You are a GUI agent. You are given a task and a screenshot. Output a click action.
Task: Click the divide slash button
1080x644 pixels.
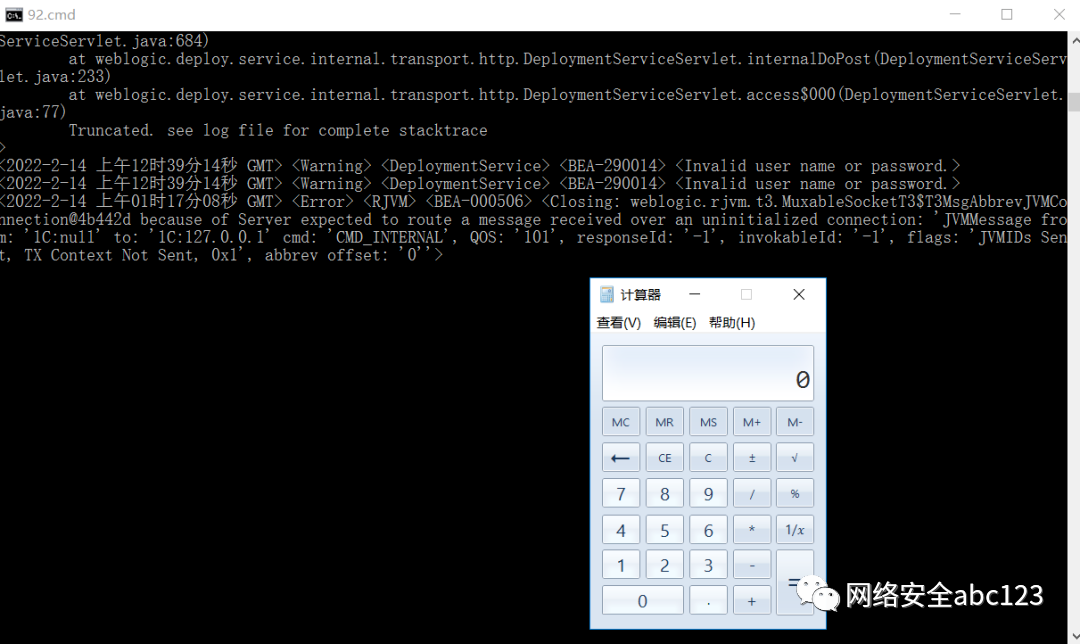click(x=751, y=494)
